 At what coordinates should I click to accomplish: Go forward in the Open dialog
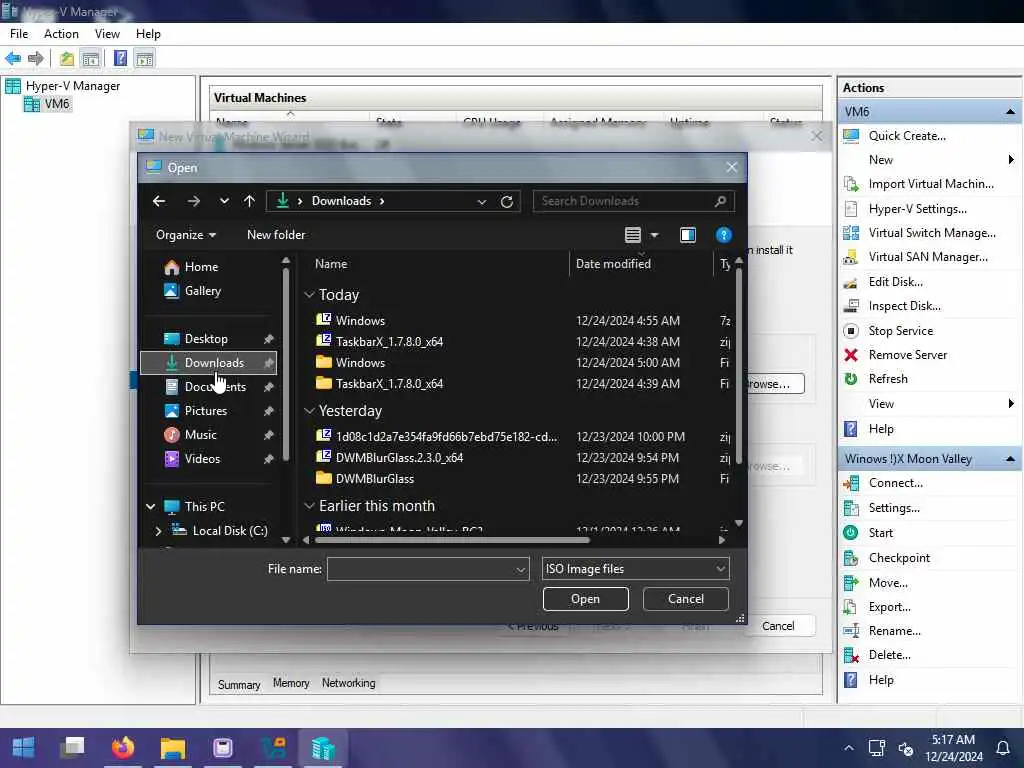tap(193, 201)
